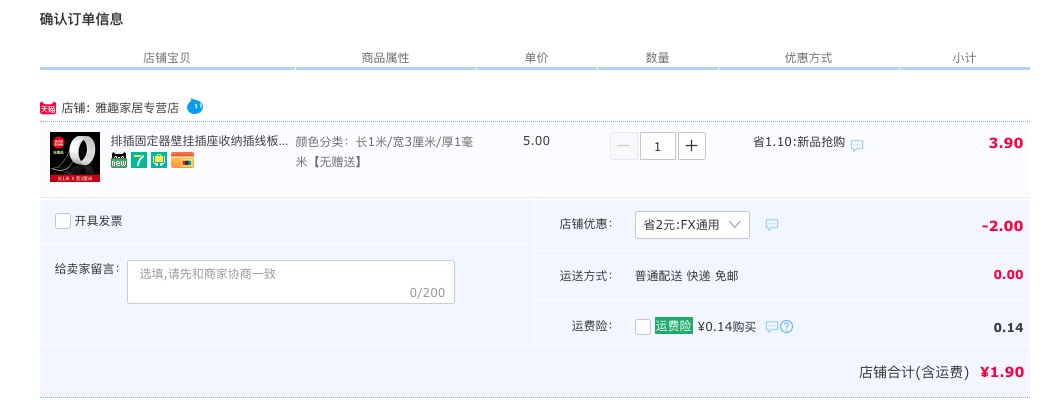This screenshot has height=410, width=1046.
Task: Click the 小计 column header
Action: [964, 58]
